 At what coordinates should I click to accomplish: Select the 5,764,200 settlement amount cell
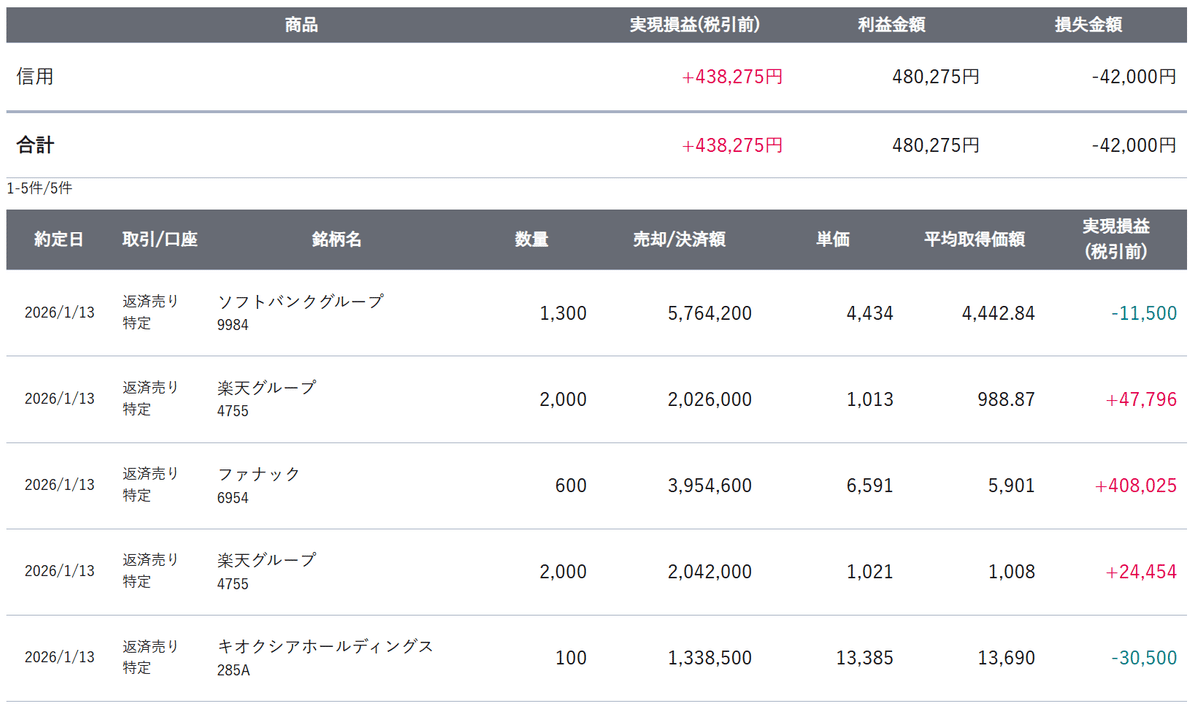tap(709, 313)
